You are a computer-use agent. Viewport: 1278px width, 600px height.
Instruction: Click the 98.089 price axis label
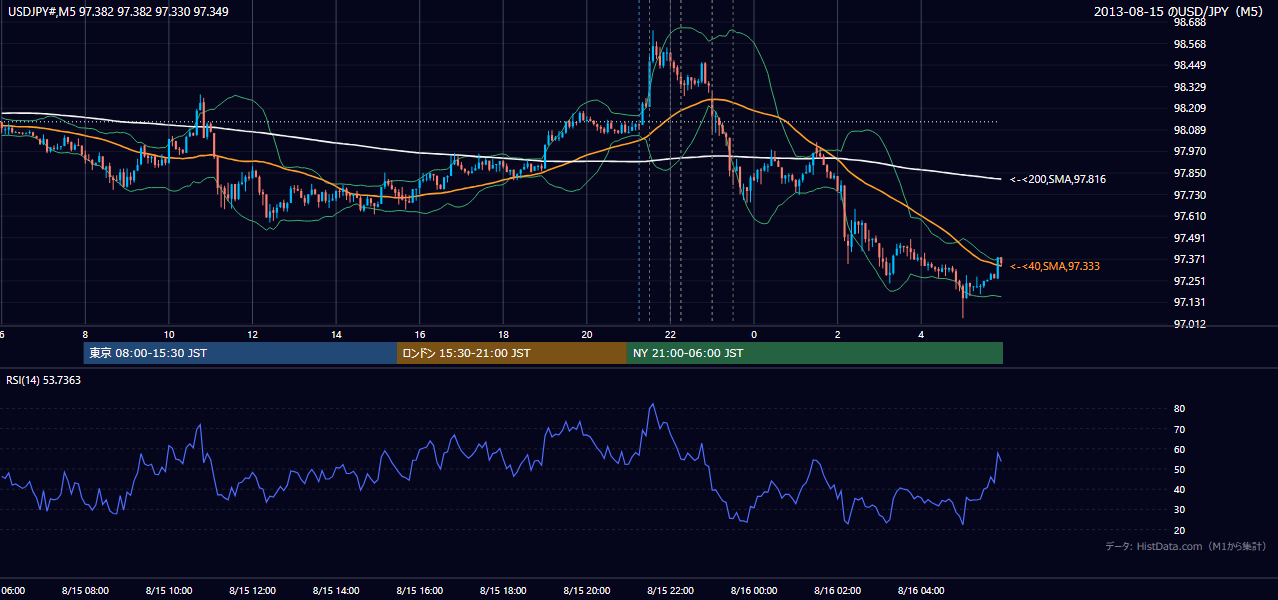pyautogui.click(x=1190, y=130)
